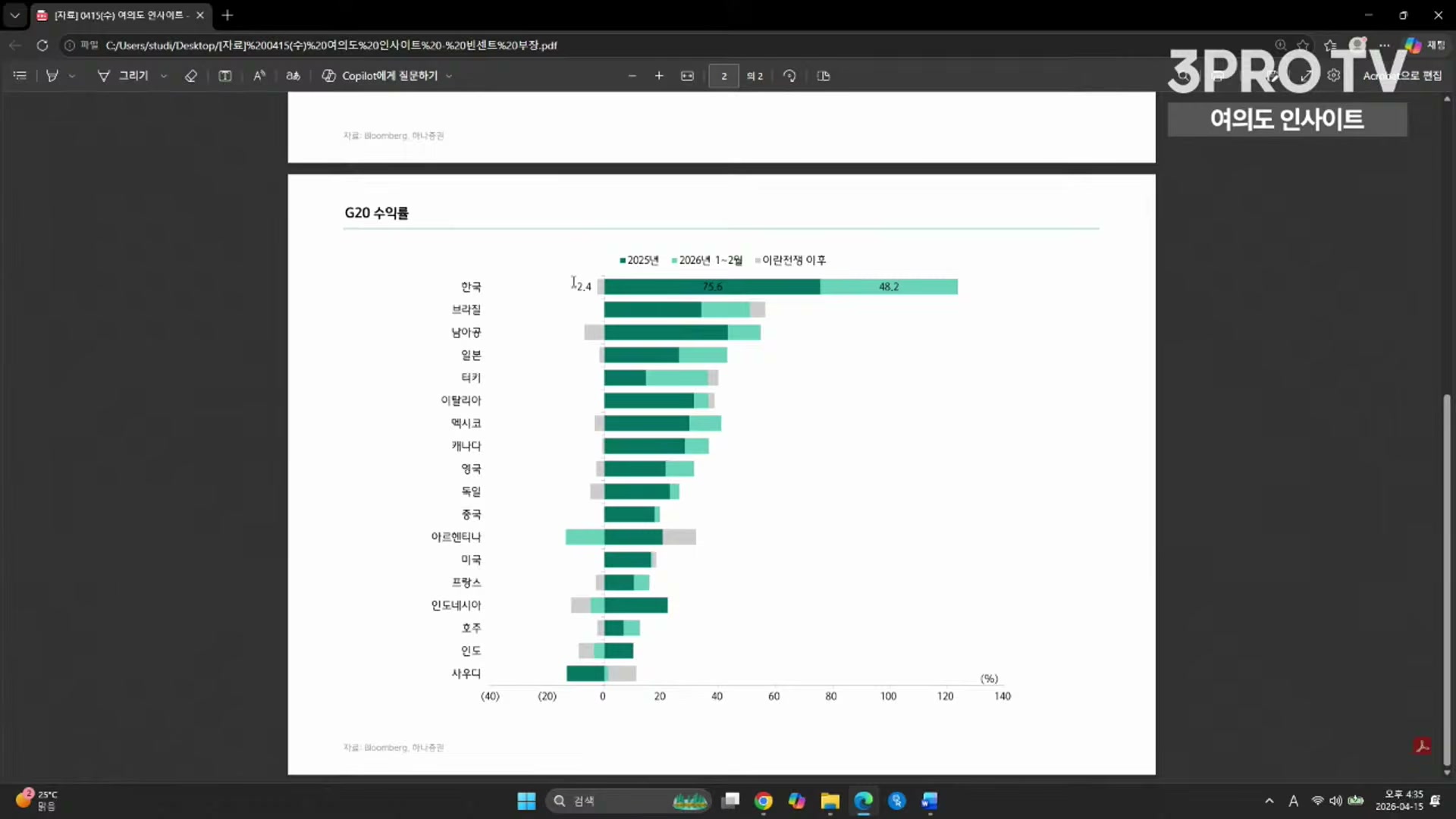Click the page number input field
Image resolution: width=1456 pixels, height=819 pixels.
(723, 76)
